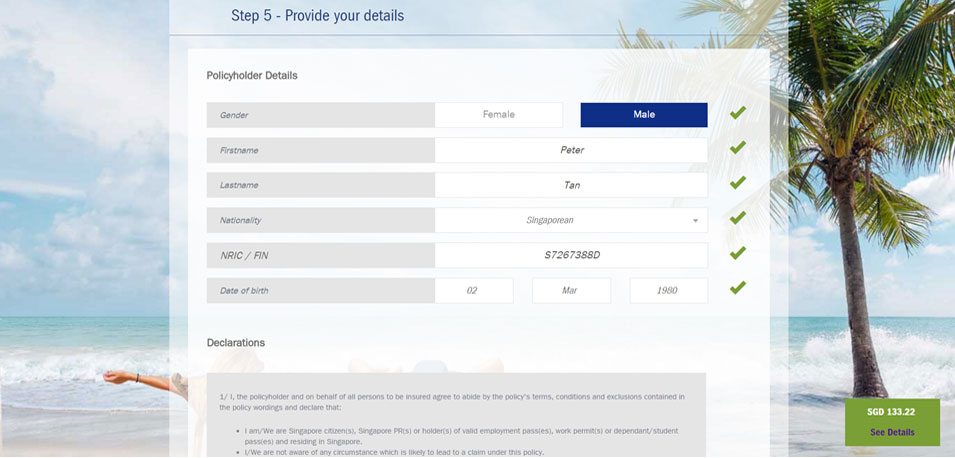Open the birth month selector showing Mar

(x=571, y=291)
